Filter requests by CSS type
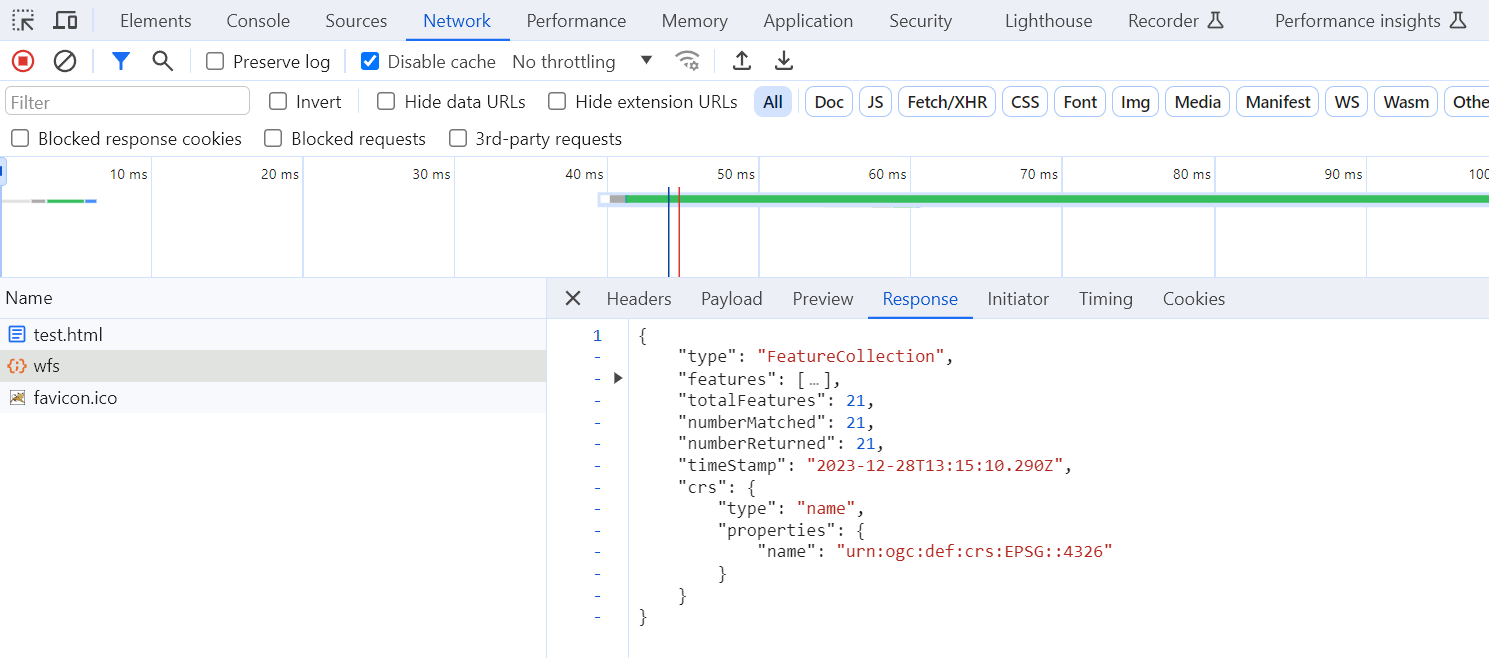This screenshot has width=1489, height=658. 1025,101
